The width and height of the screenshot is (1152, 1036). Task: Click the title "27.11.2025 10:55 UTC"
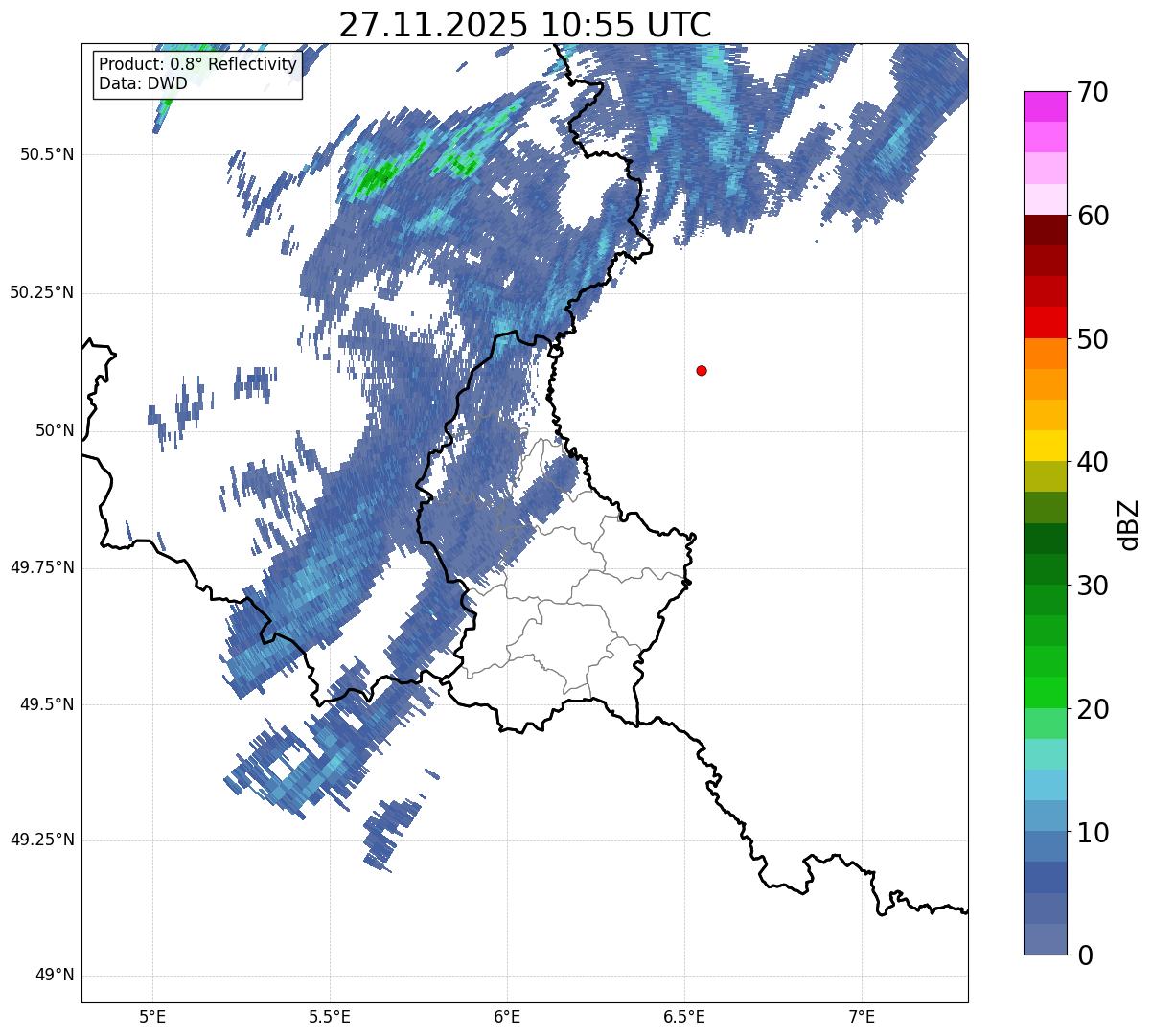[525, 24]
